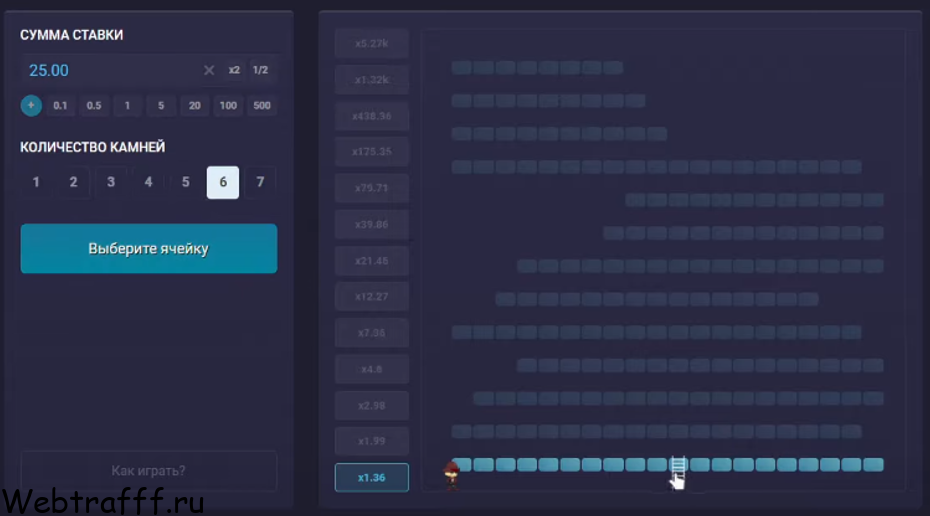Click the 'Выберите ячейку' button
The height and width of the screenshot is (516, 930).
149,249
